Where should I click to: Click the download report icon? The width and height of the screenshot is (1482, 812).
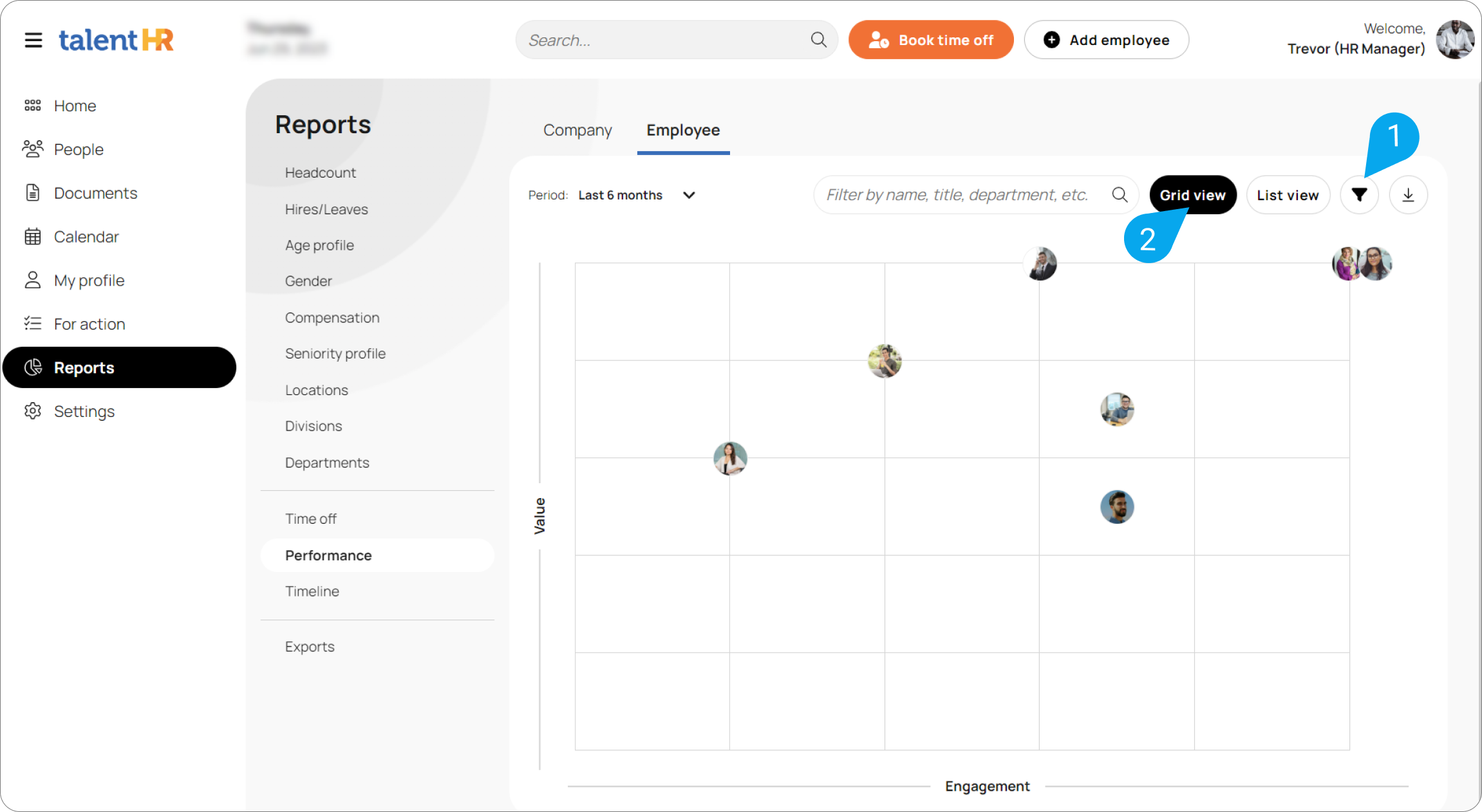[1408, 195]
